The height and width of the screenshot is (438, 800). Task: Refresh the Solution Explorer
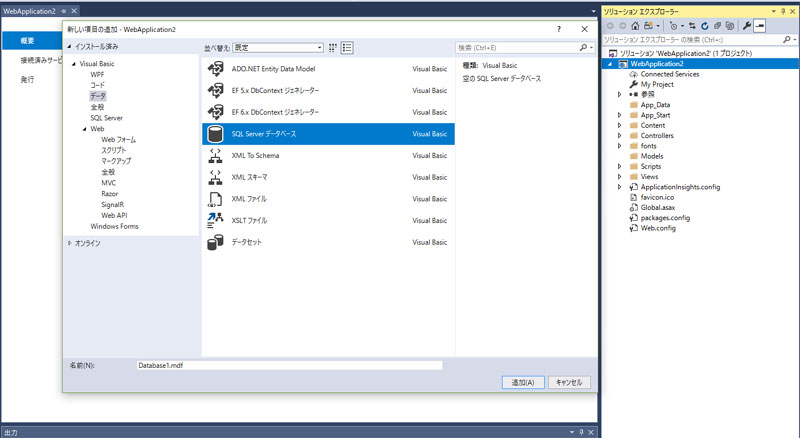[x=705, y=26]
